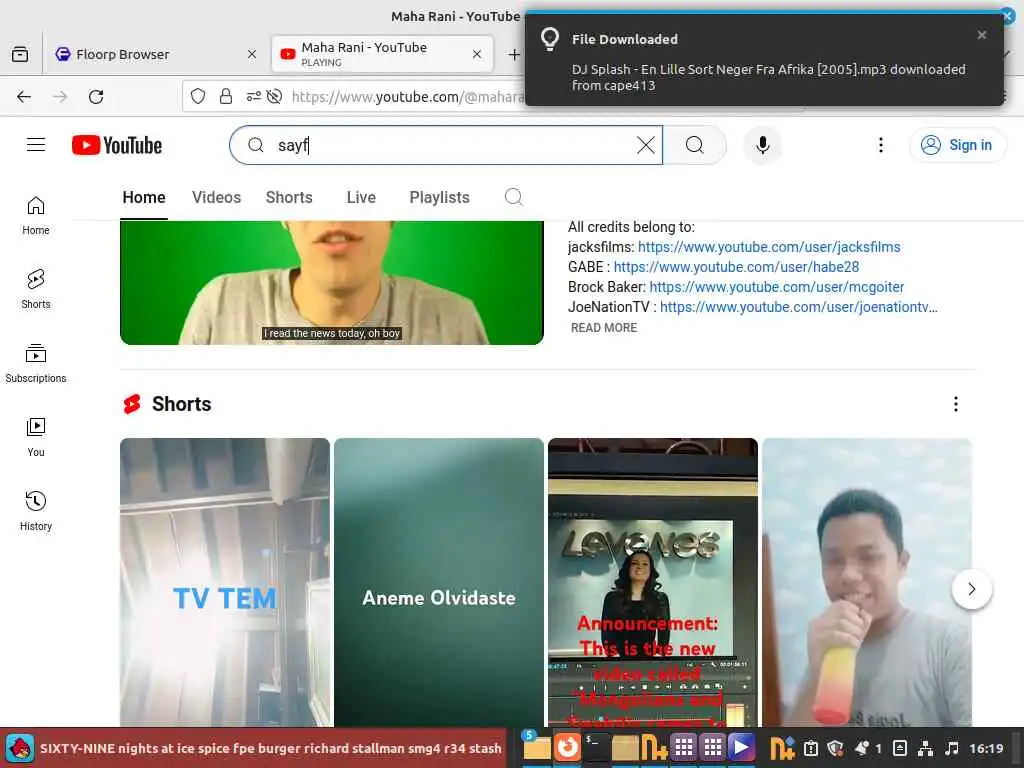The height and width of the screenshot is (768, 1024).
Task: Open site security padlock info
Action: [x=226, y=97]
